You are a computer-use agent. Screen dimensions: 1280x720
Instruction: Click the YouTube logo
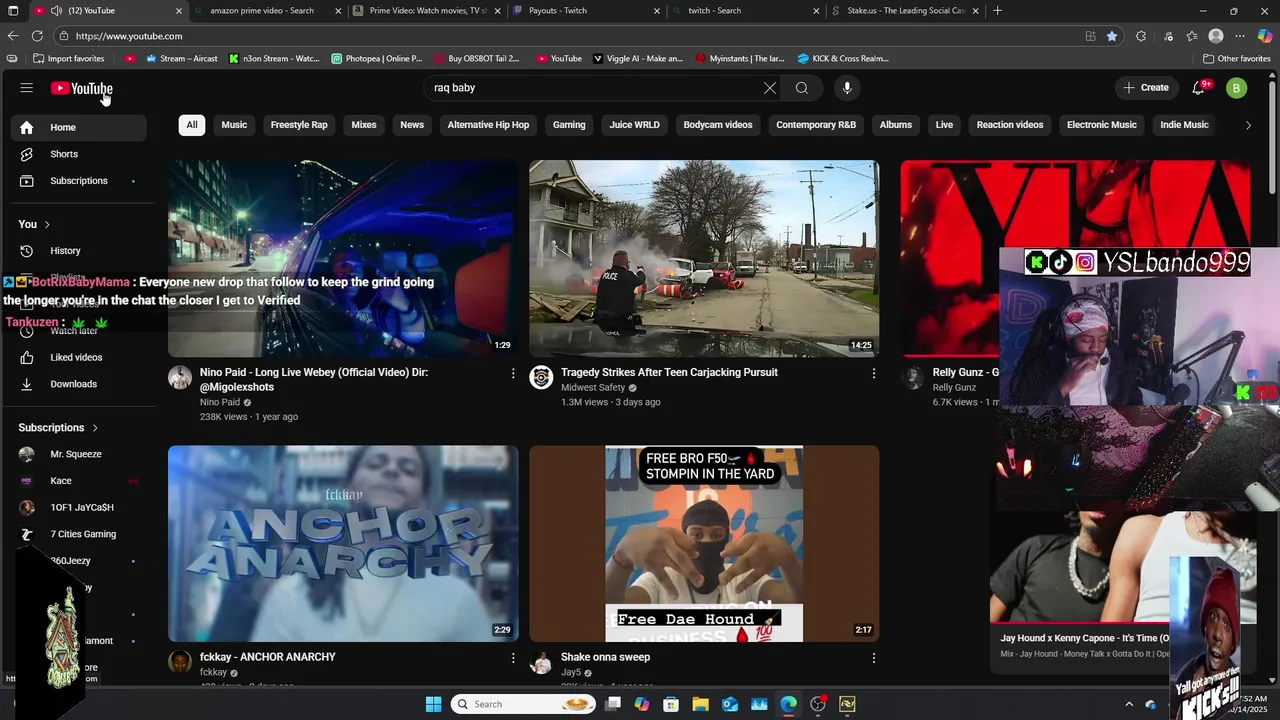coord(82,88)
